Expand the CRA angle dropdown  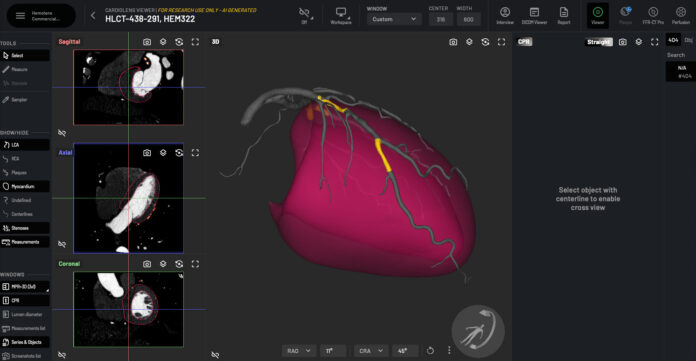pyautogui.click(x=371, y=351)
